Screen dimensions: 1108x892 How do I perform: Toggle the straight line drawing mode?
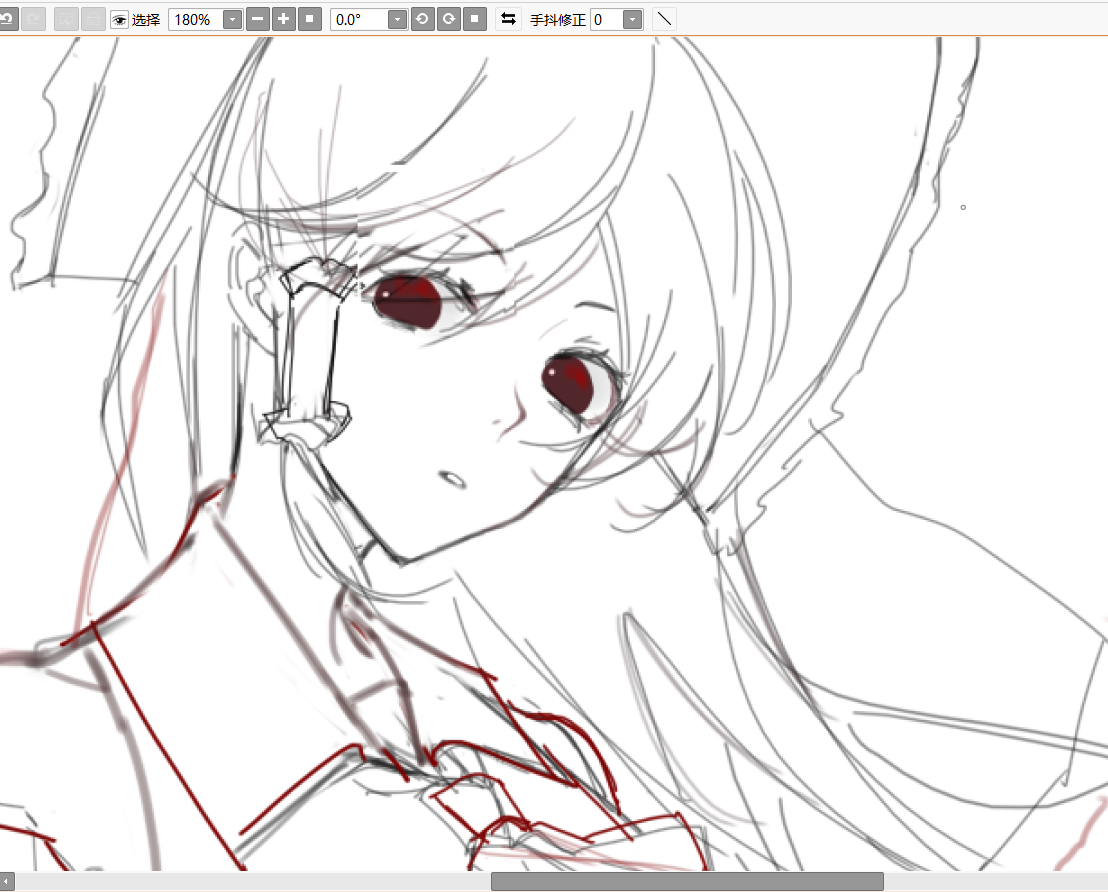tap(664, 19)
